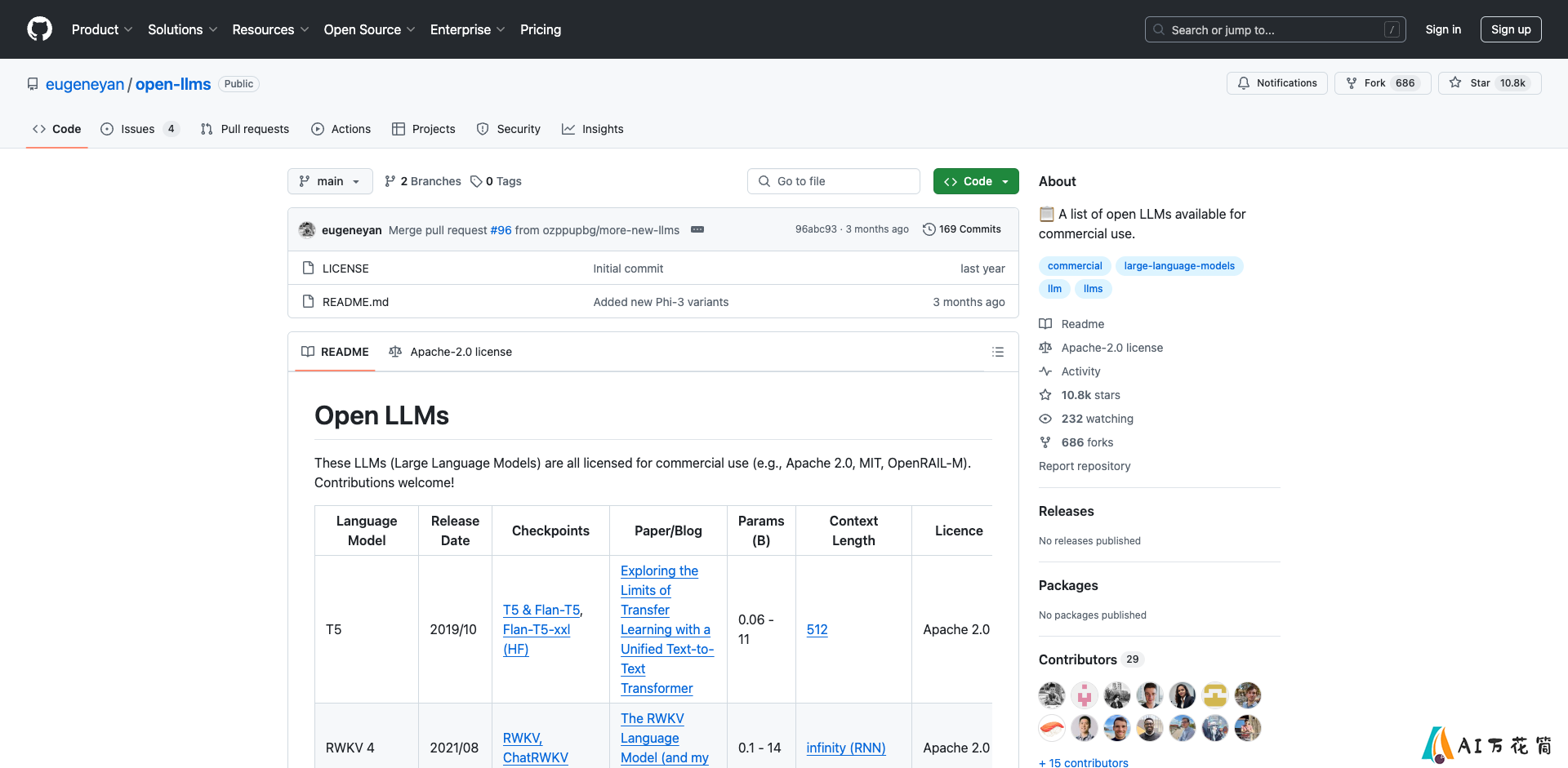Open Activity link
This screenshot has width=1568, height=768.
point(1070,371)
